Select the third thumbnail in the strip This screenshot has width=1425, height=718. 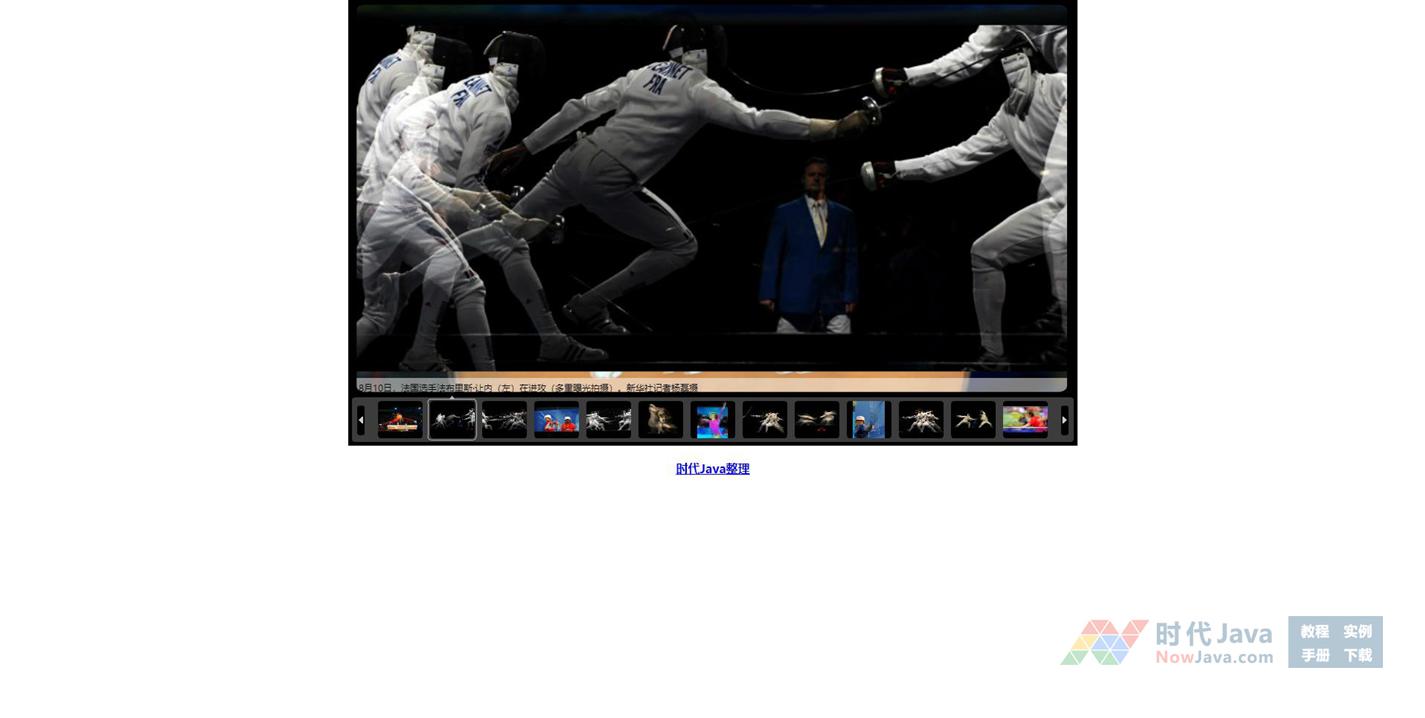pos(504,420)
